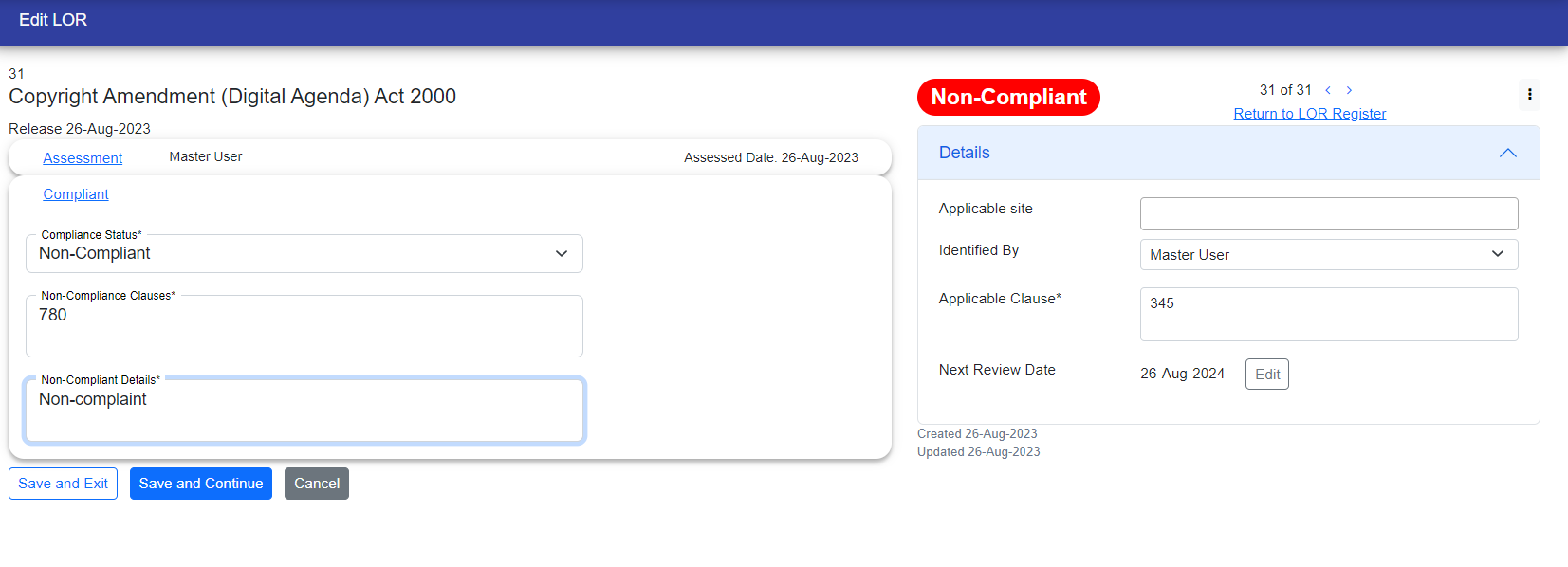Click the Edit LOR header title
Screen dimensions: 1568x567
tap(53, 20)
